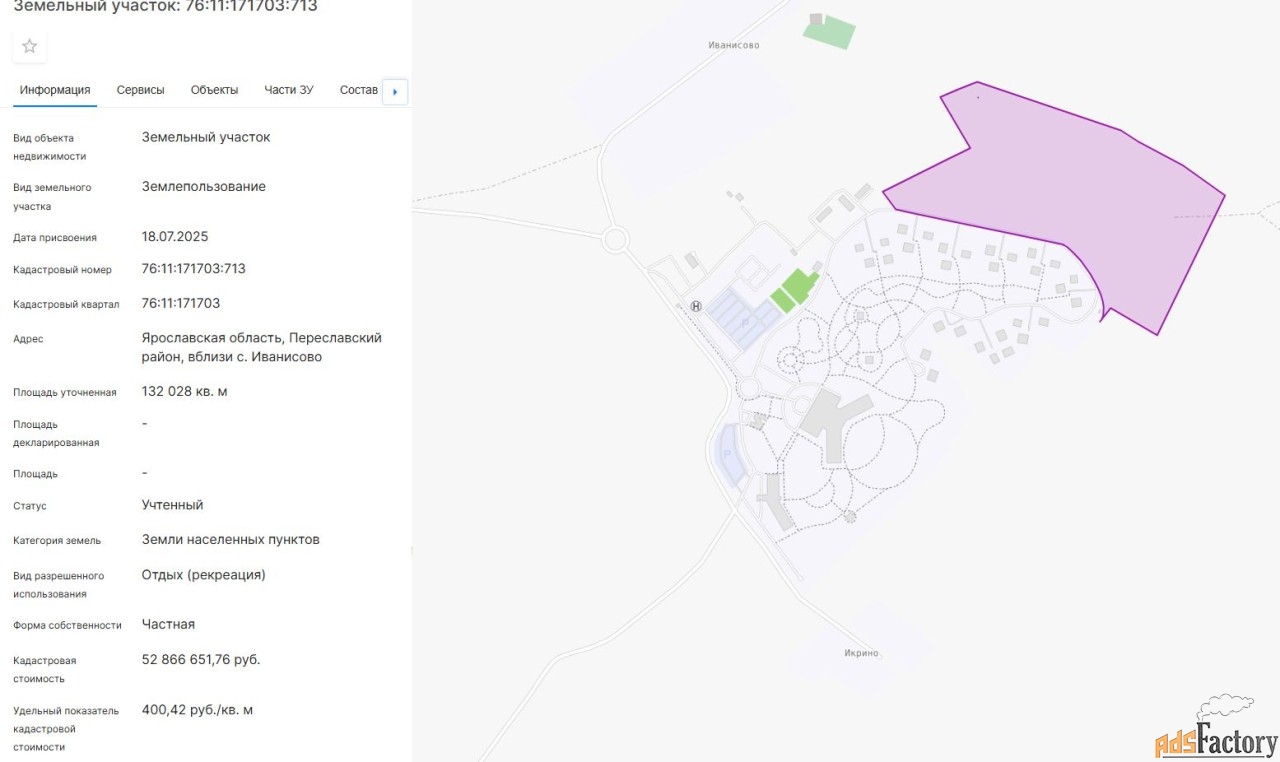Add parcel to favorites with star icon
Viewport: 1280px width, 762px height.
(30, 46)
